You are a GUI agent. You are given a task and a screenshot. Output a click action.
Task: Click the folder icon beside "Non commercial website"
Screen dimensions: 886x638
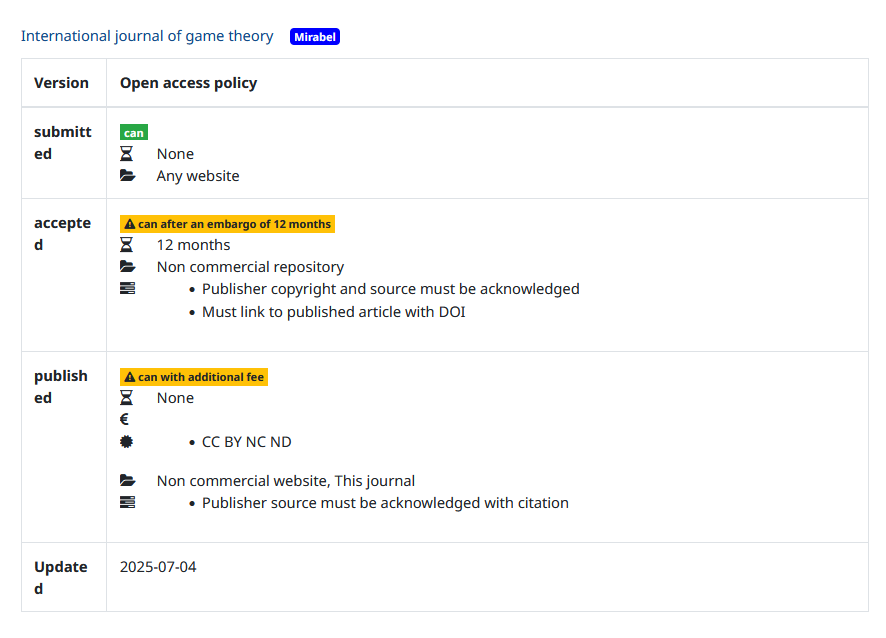coord(127,481)
